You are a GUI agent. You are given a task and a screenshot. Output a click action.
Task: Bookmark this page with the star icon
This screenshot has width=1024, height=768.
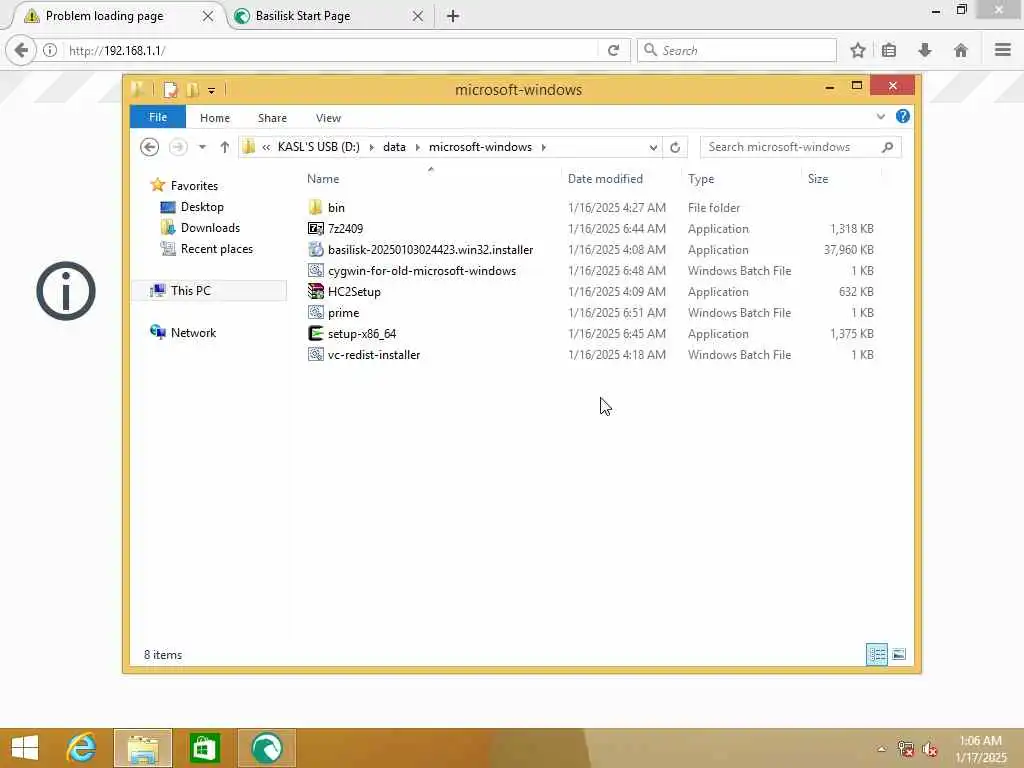(857, 50)
